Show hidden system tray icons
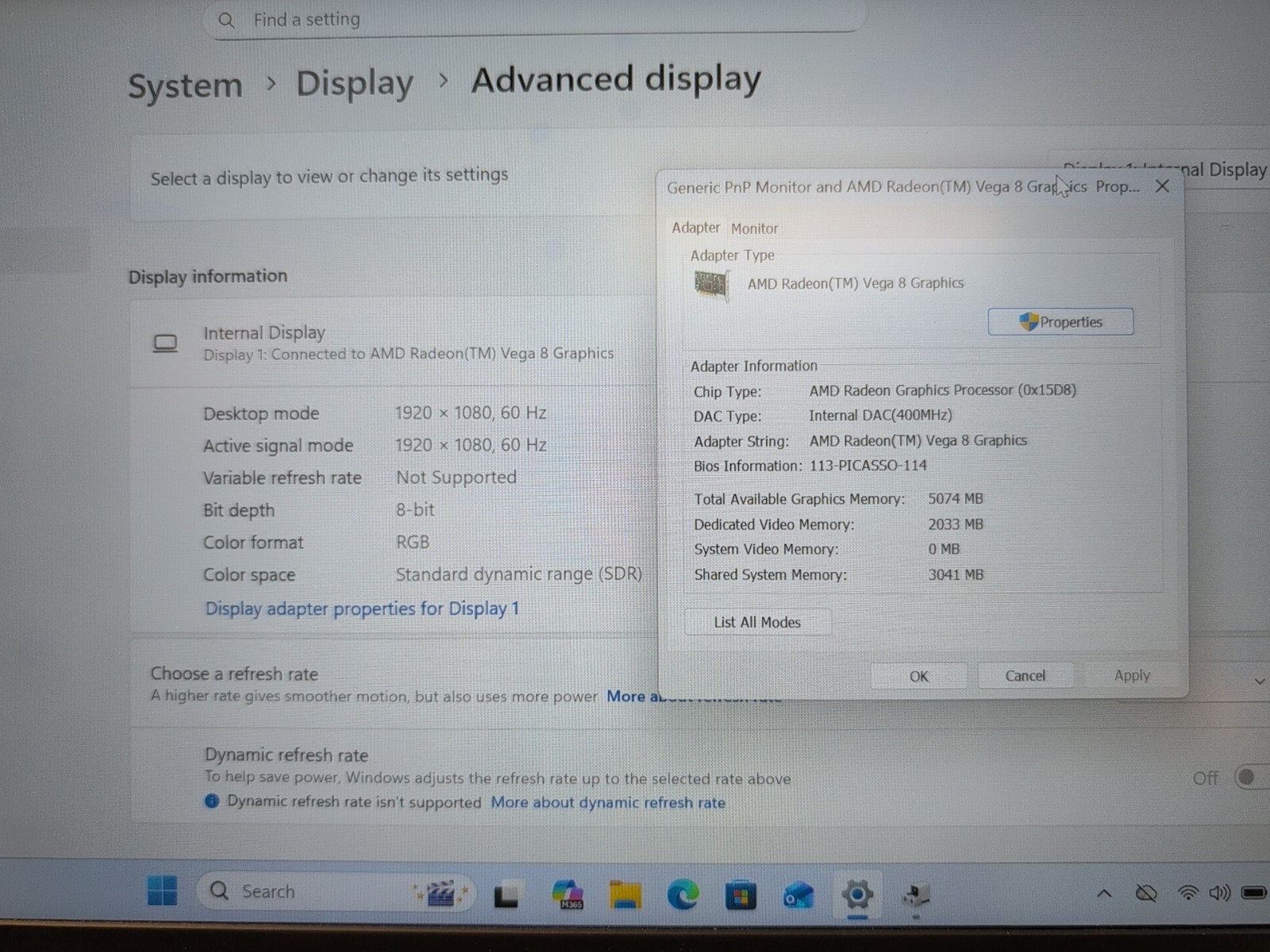Viewport: 1270px width, 952px height. point(1103,894)
